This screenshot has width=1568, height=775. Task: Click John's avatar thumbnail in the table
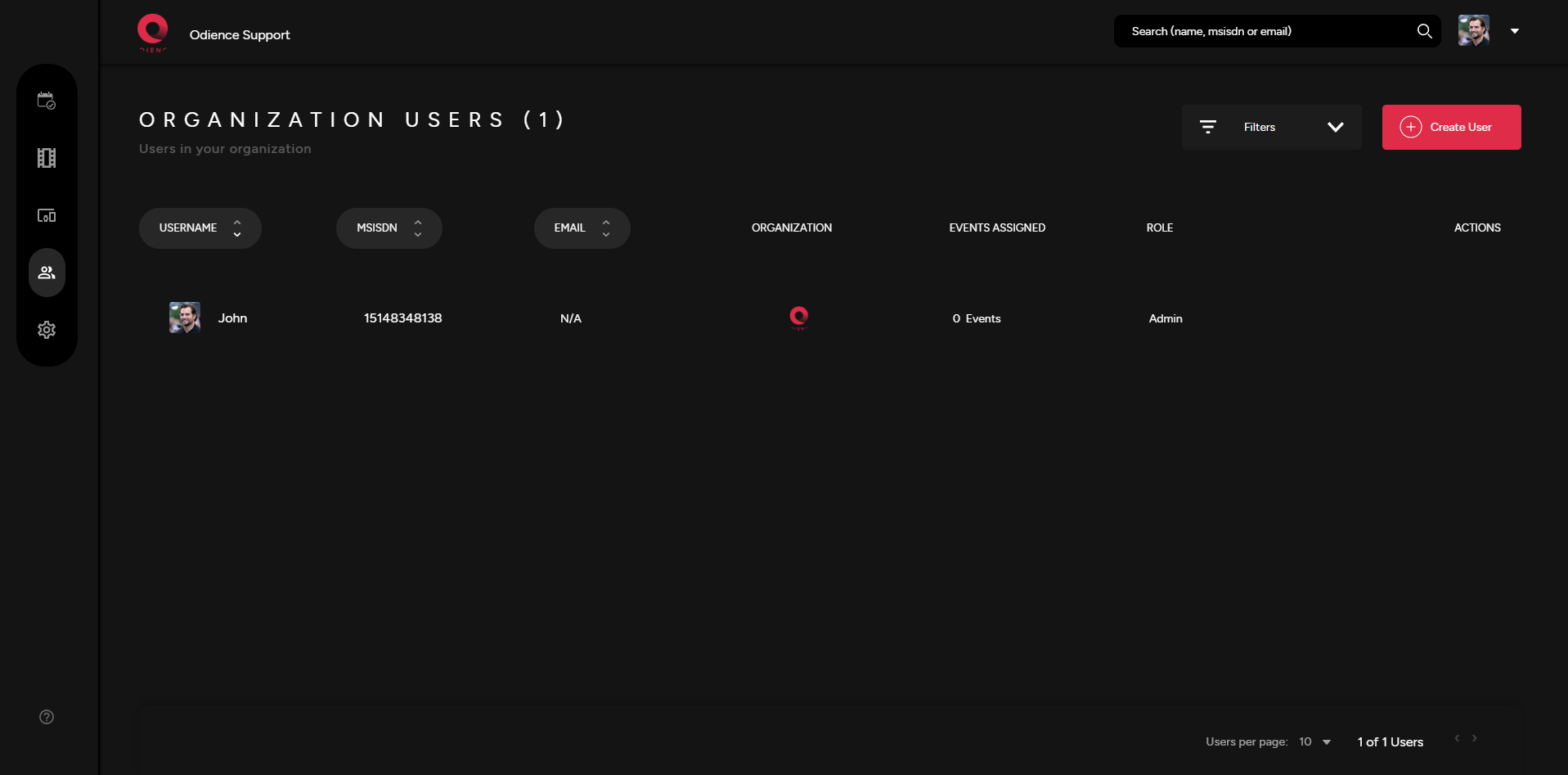(185, 318)
